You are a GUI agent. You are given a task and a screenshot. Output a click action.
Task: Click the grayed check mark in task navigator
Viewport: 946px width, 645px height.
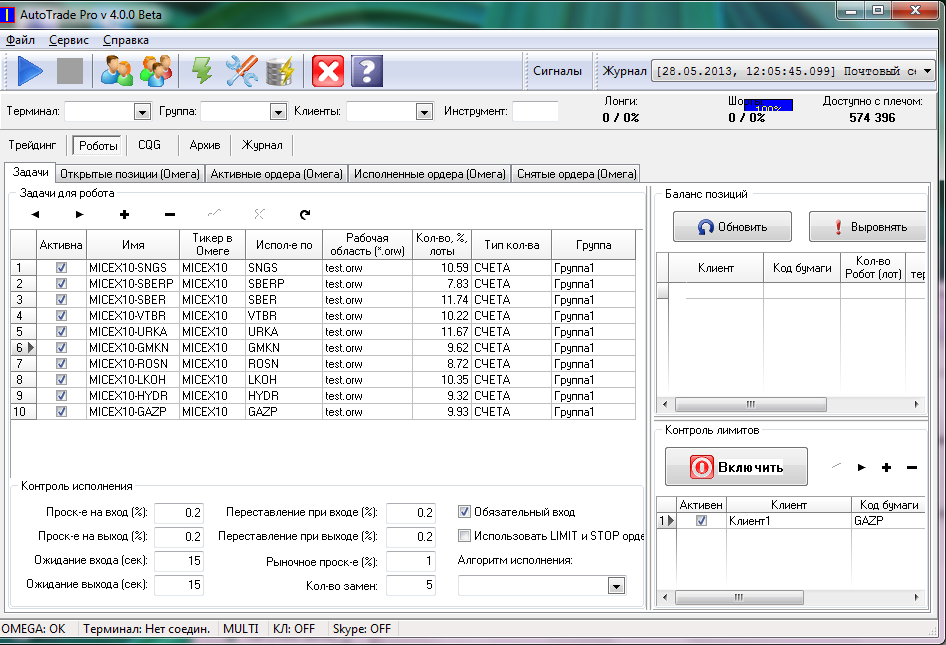click(x=214, y=214)
